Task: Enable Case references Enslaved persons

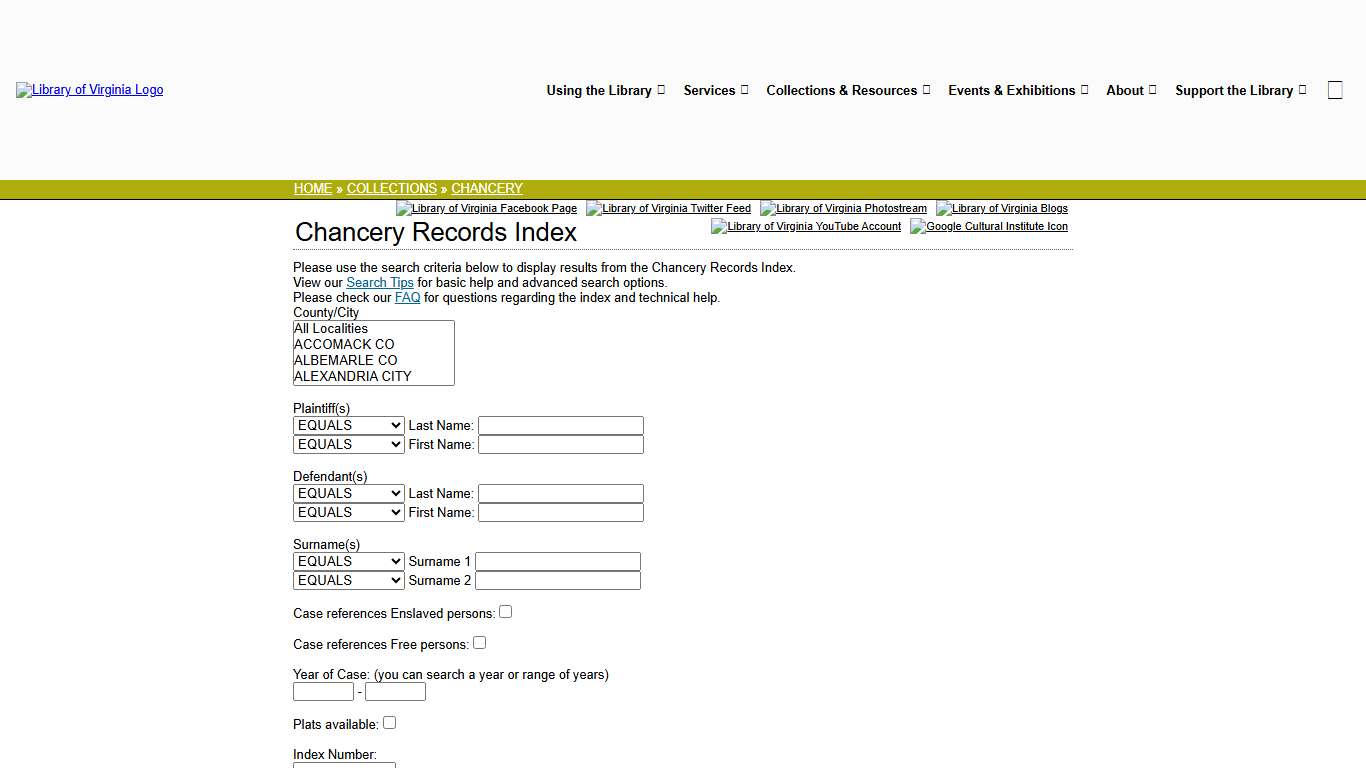Action: point(505,611)
